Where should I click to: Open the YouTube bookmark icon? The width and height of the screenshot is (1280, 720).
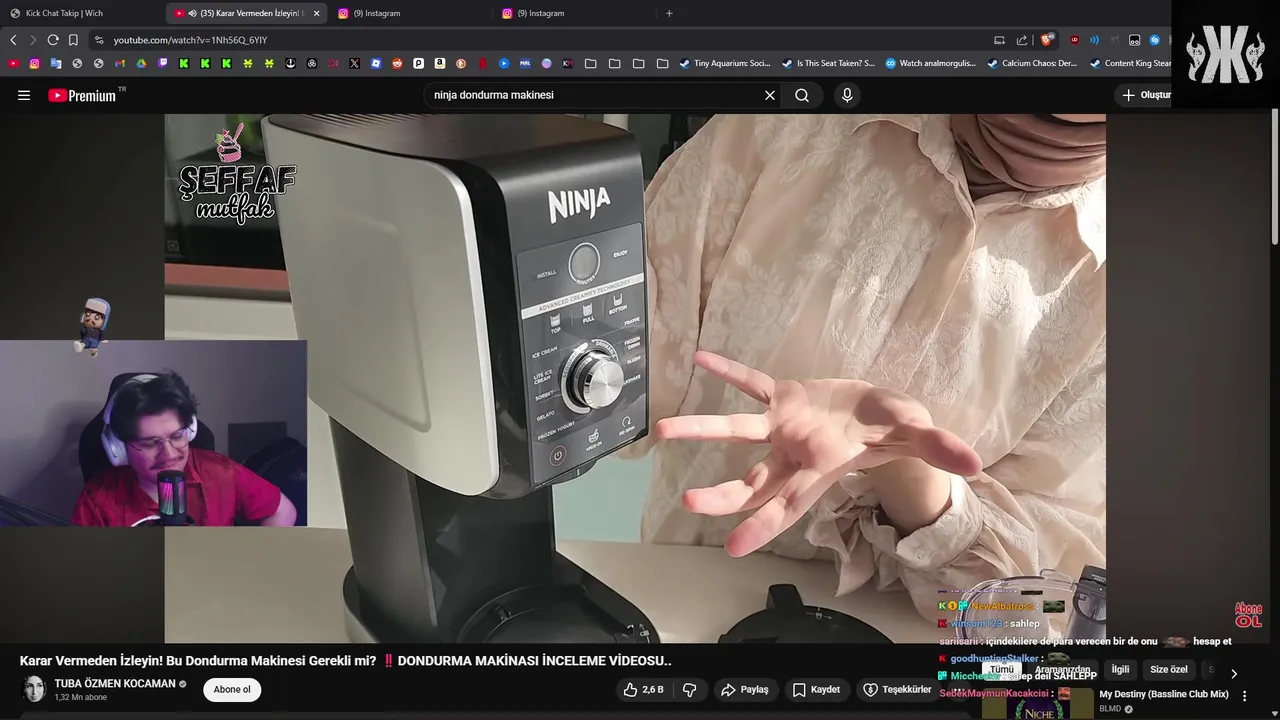13,63
